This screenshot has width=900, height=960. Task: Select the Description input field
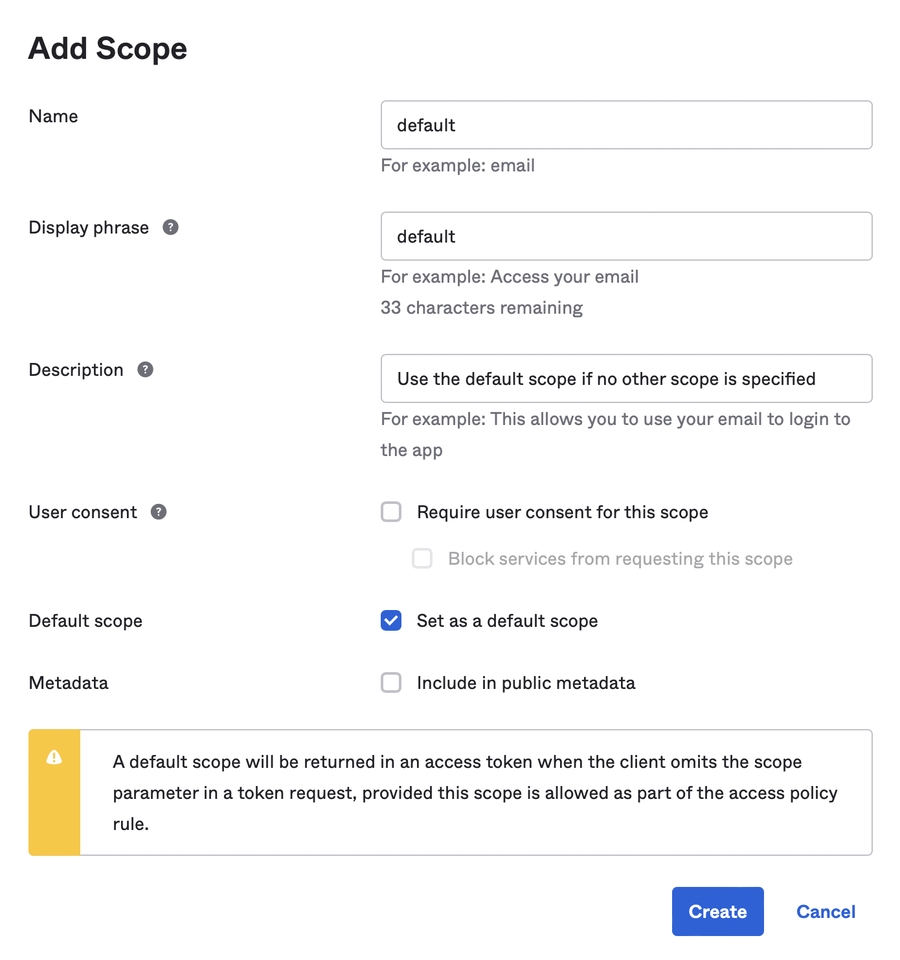pos(626,379)
